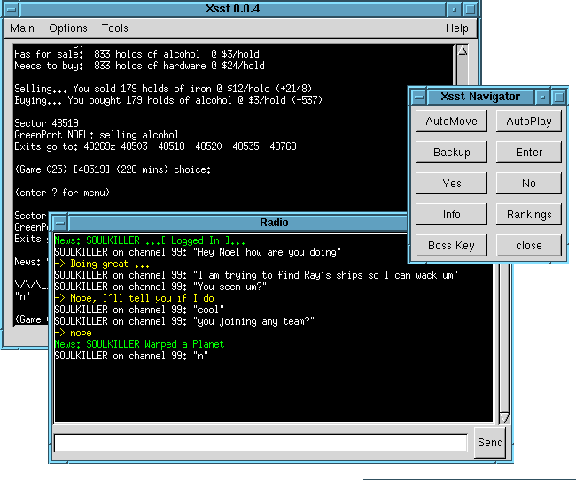576x480 pixels.
Task: Click the AutoMove button in Navigator
Action: pyautogui.click(x=451, y=121)
